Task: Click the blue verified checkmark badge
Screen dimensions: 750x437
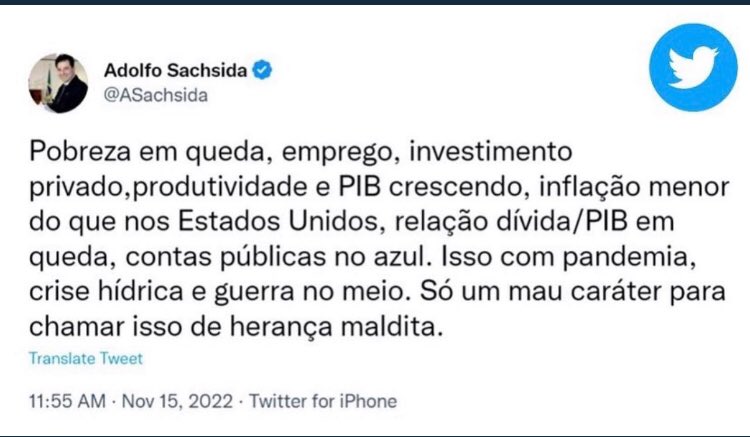Action: click(x=262, y=70)
